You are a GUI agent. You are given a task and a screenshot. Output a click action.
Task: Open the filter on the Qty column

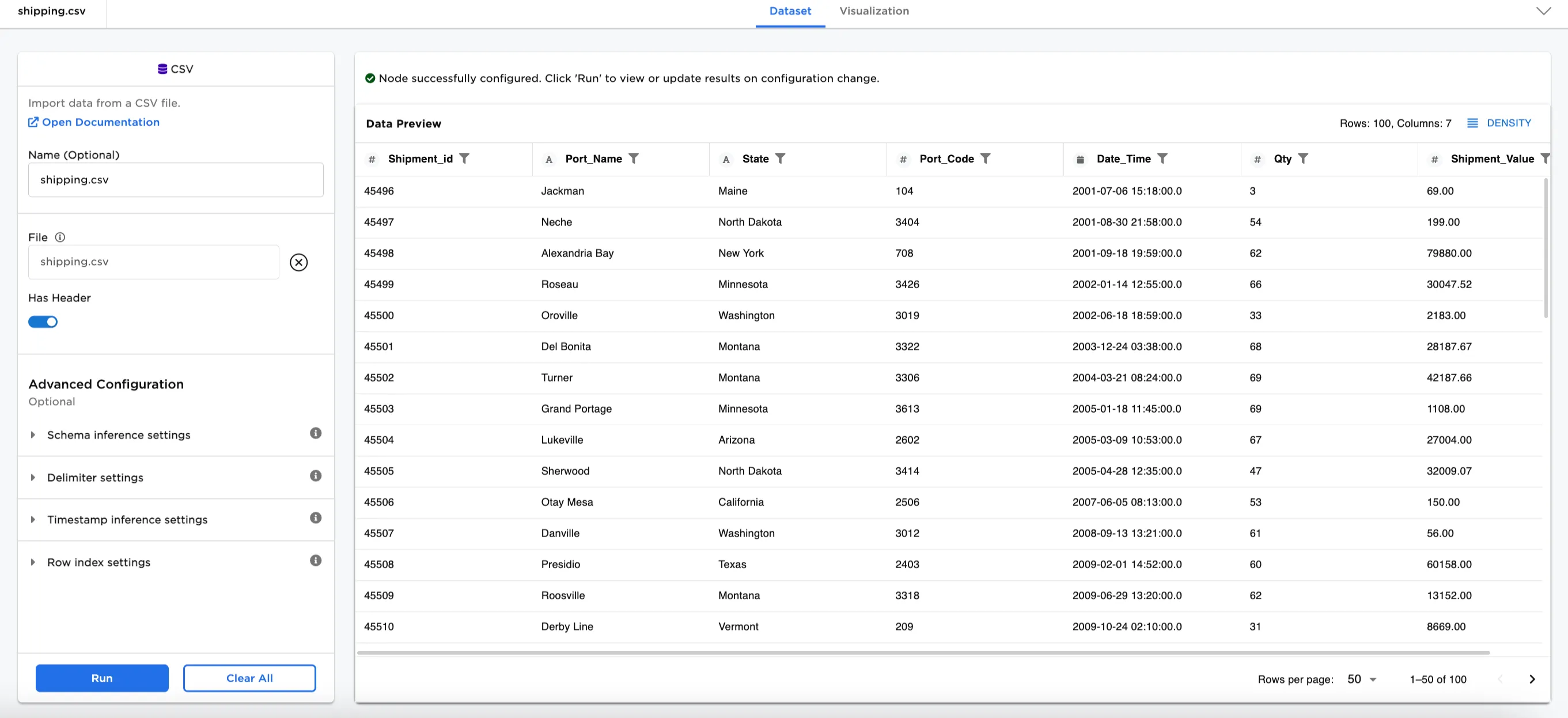click(1304, 159)
